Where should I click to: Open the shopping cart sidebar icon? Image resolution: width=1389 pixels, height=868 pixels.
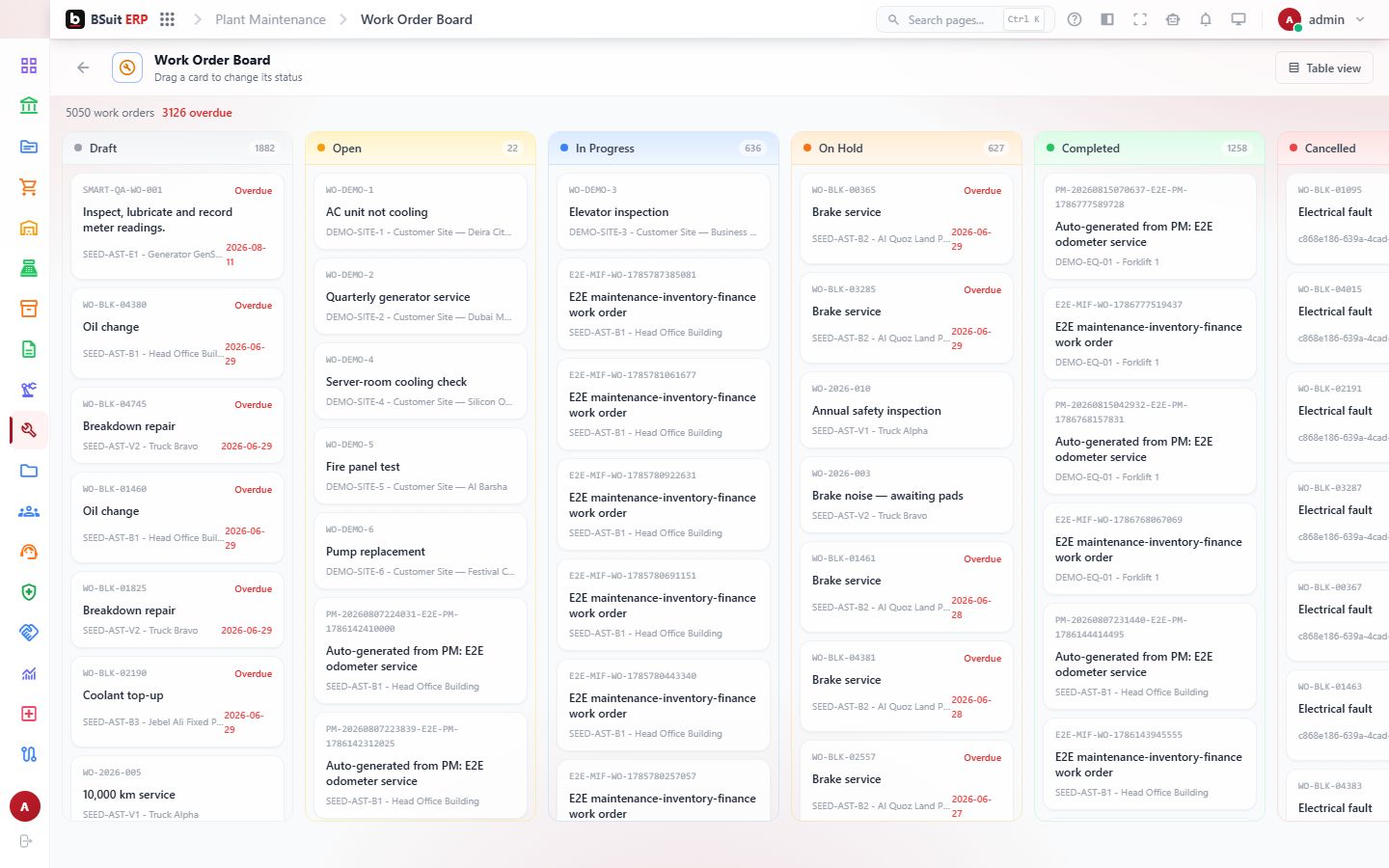tap(29, 187)
